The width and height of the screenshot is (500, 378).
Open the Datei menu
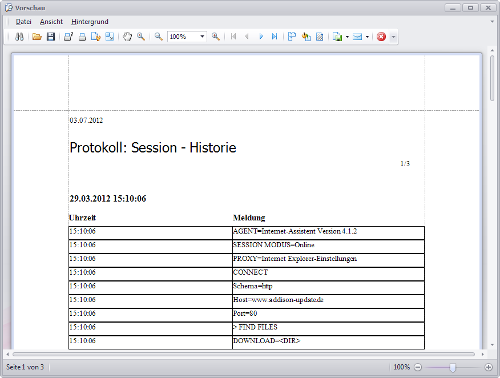pos(23,22)
